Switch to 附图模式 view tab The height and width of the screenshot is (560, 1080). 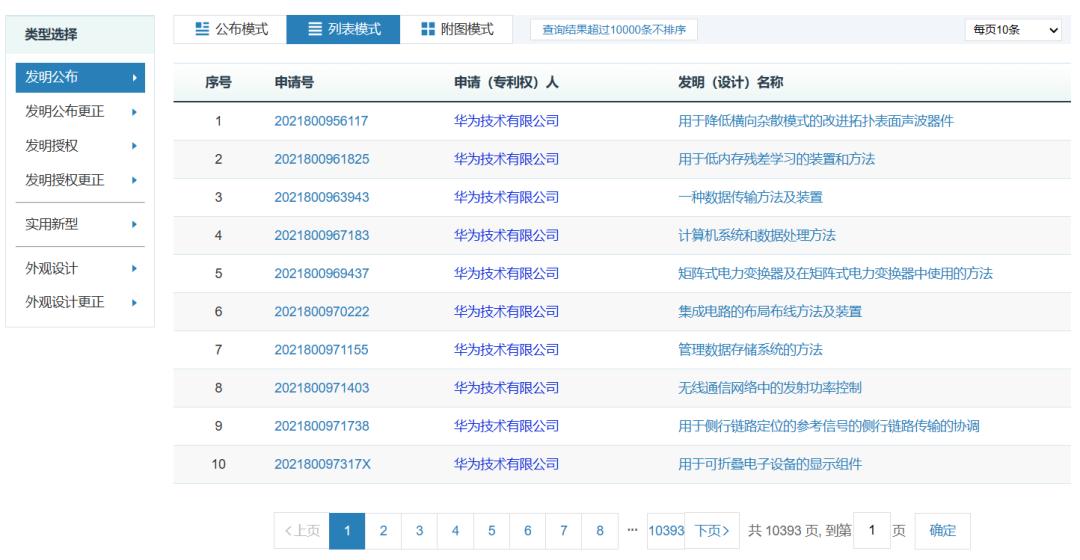click(457, 29)
